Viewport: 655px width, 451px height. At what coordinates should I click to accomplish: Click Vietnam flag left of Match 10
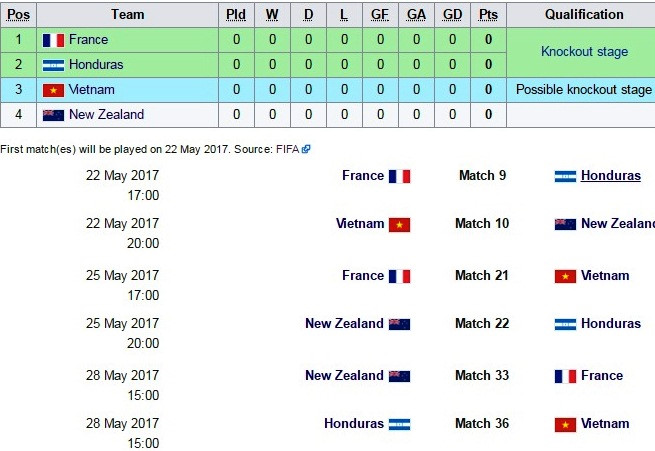[x=399, y=224]
